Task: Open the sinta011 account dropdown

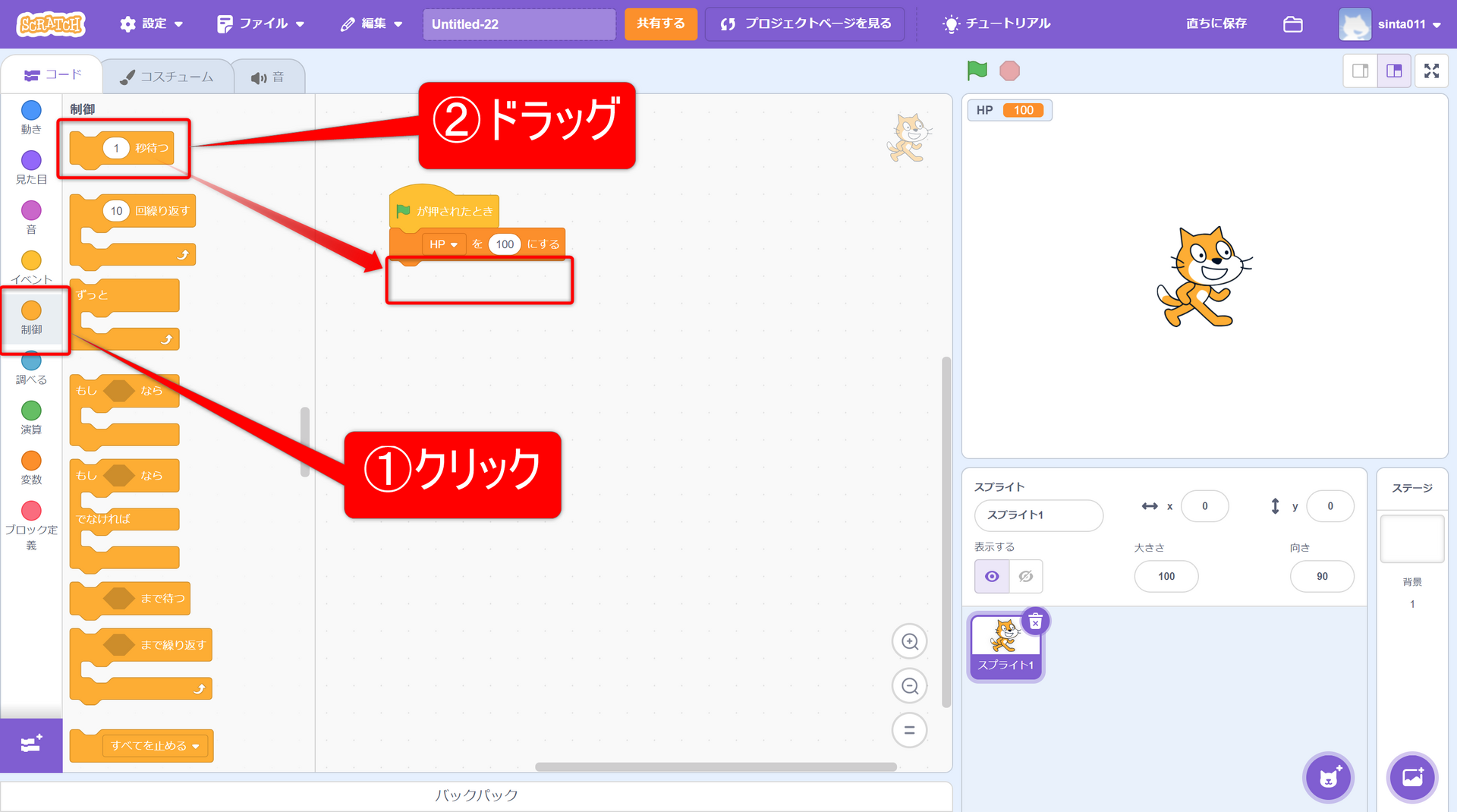Action: pyautogui.click(x=1391, y=24)
